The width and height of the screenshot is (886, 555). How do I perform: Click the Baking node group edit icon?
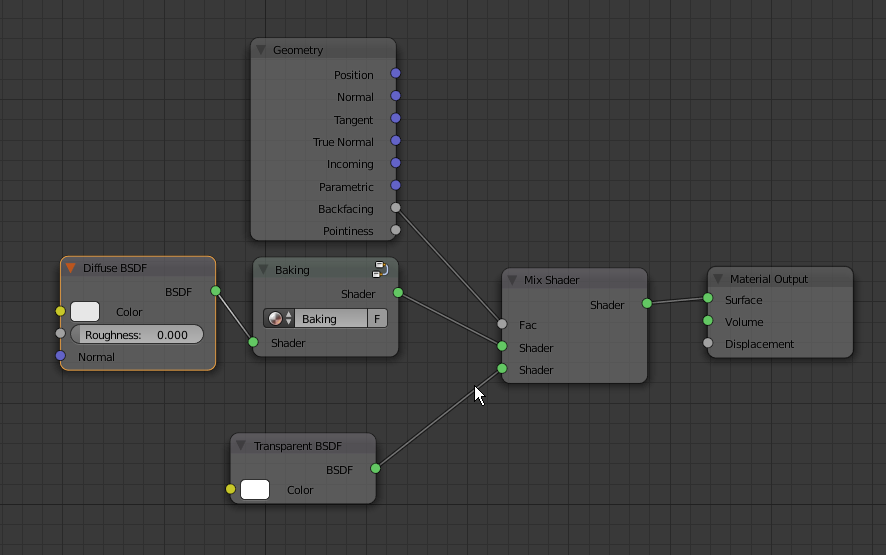tap(380, 270)
